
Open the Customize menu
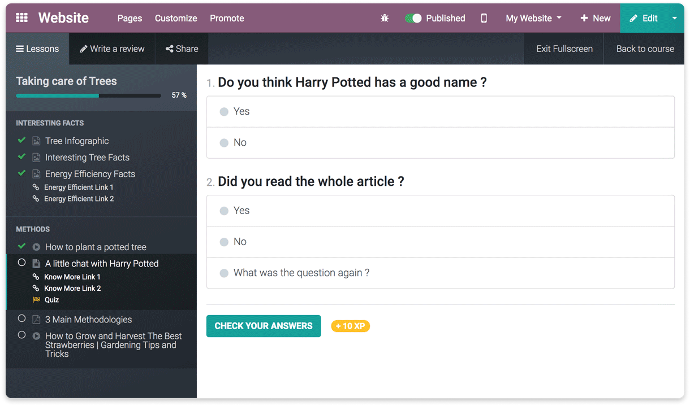(x=176, y=18)
